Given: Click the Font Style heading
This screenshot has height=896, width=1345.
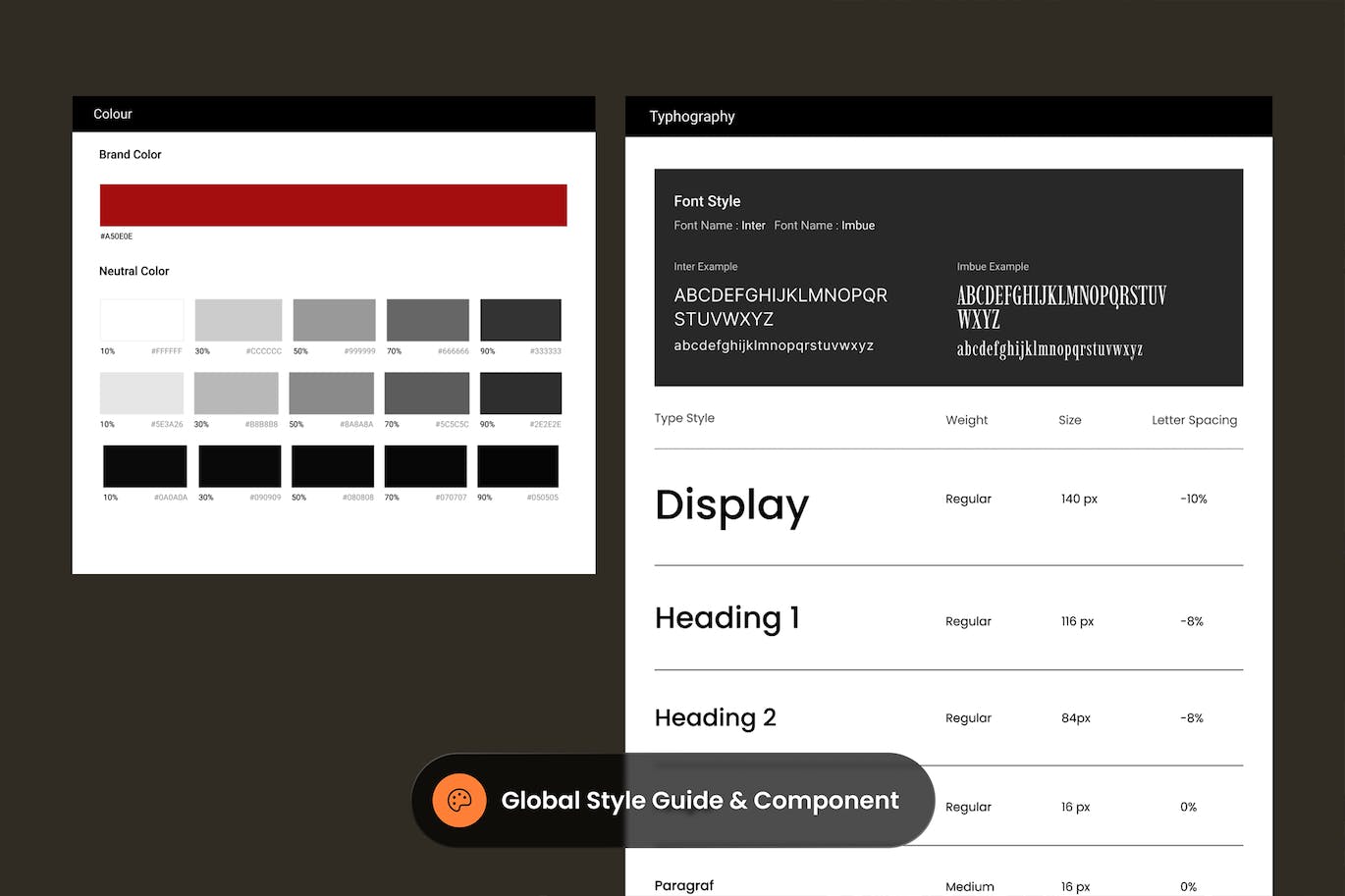Looking at the screenshot, I should coord(707,201).
